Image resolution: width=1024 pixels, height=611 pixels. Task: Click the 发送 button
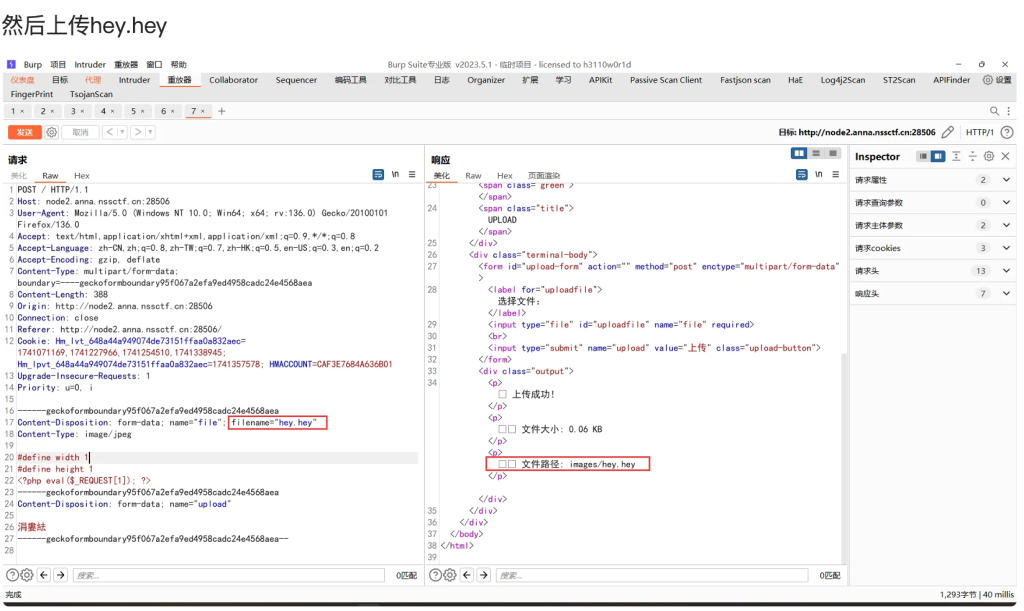point(25,133)
